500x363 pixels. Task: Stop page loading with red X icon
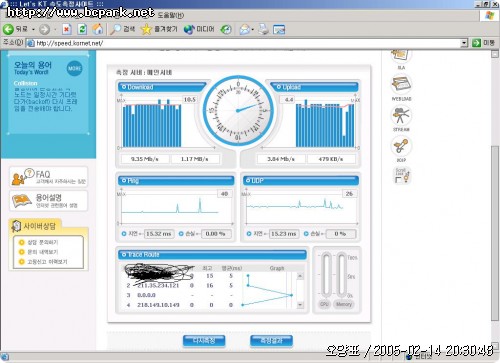(x=67, y=30)
